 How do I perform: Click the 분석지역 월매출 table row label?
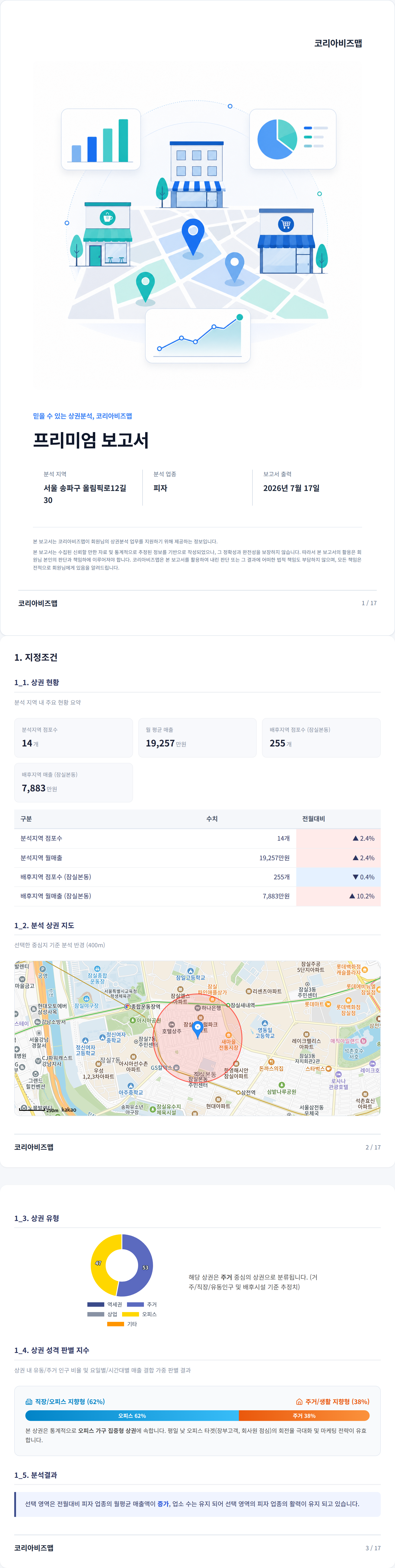point(41,858)
